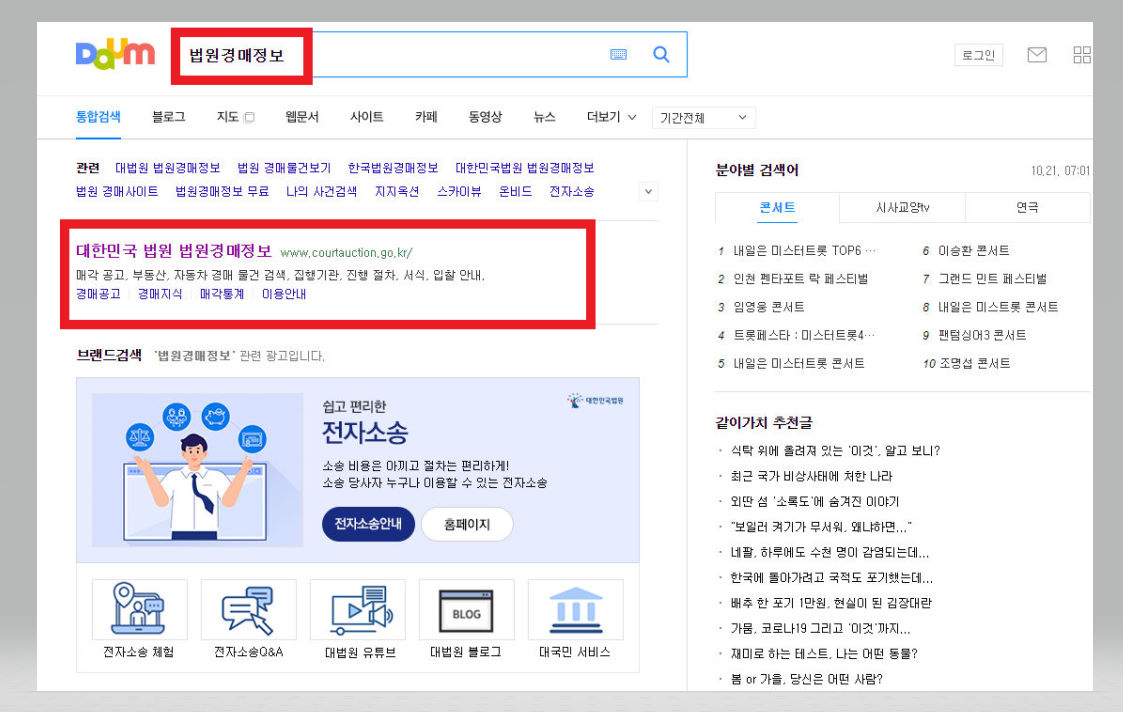
Task: Open article 배추 한 포기 1만원
Action: pos(831,603)
